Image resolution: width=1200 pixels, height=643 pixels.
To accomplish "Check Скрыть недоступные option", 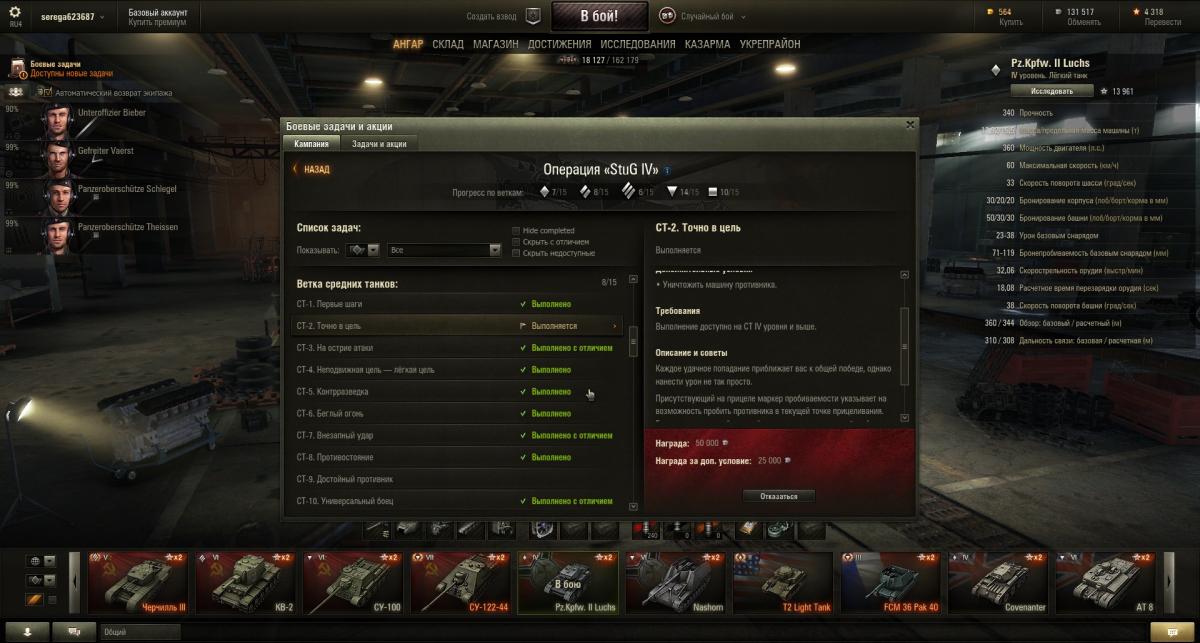I will click(516, 252).
